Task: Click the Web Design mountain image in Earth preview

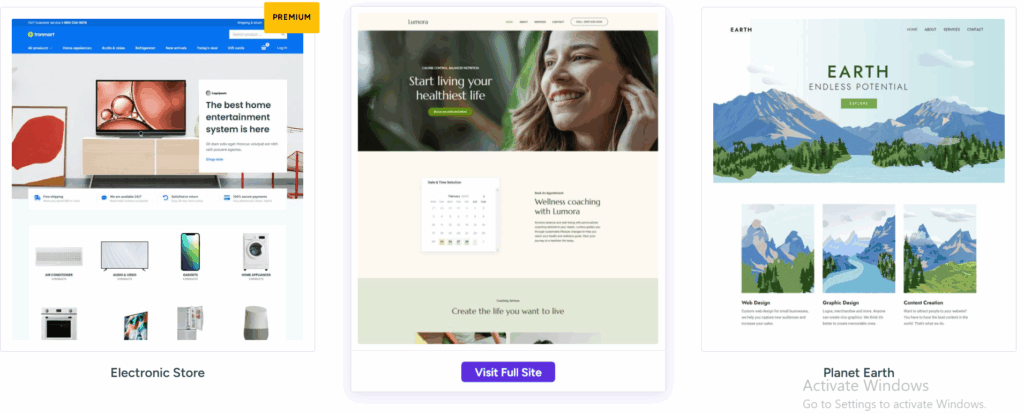Action: pyautogui.click(x=778, y=248)
